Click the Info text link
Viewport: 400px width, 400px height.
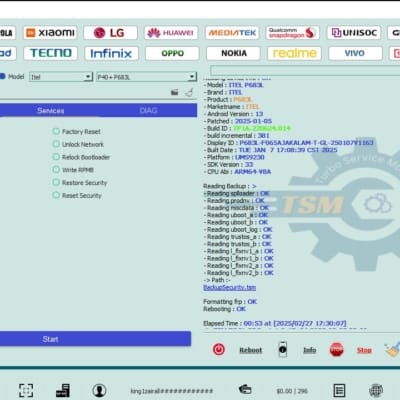coord(310,350)
